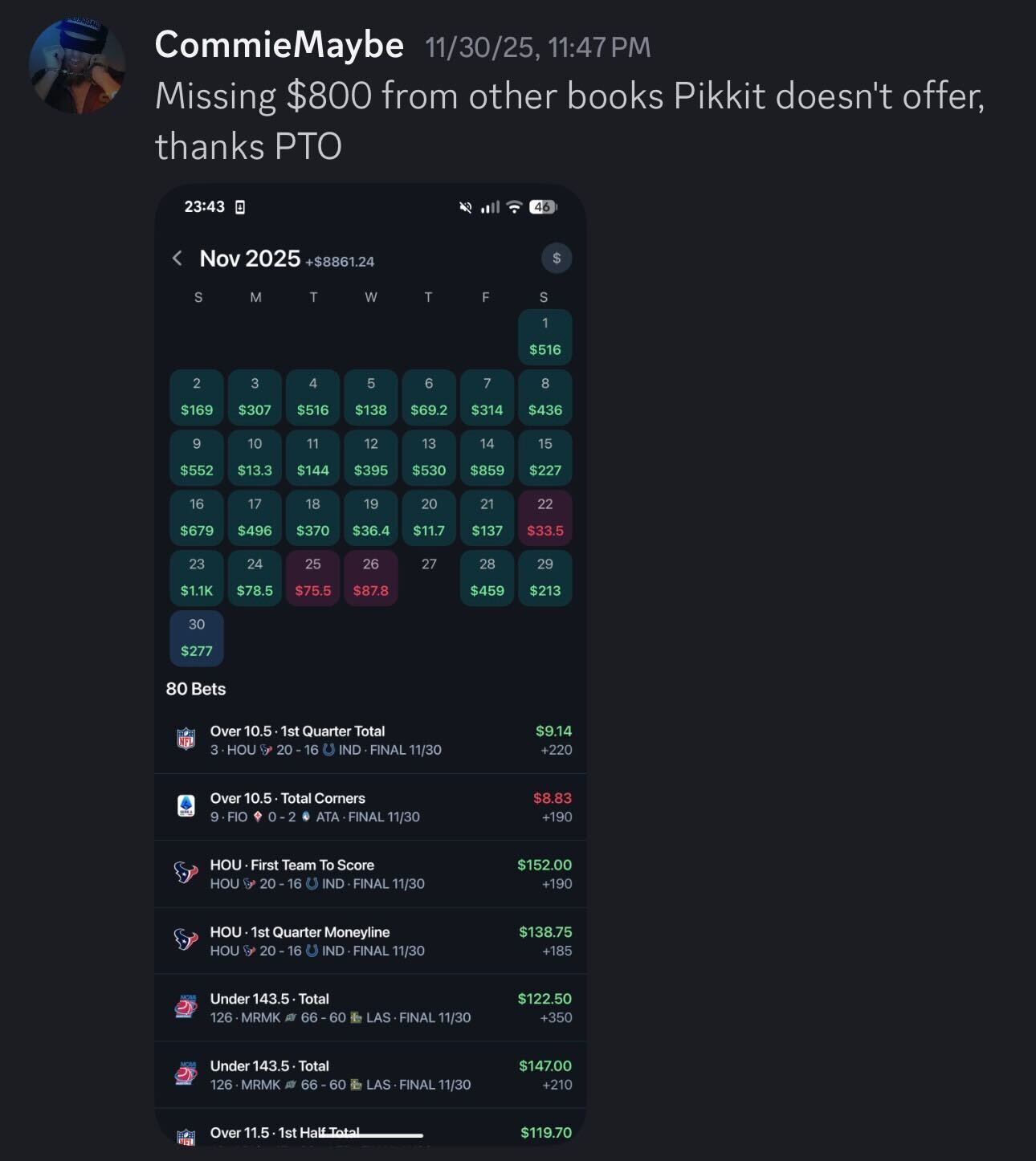This screenshot has width=1036, height=1161.
Task: Open November 30 day cell $277
Action: [197, 638]
